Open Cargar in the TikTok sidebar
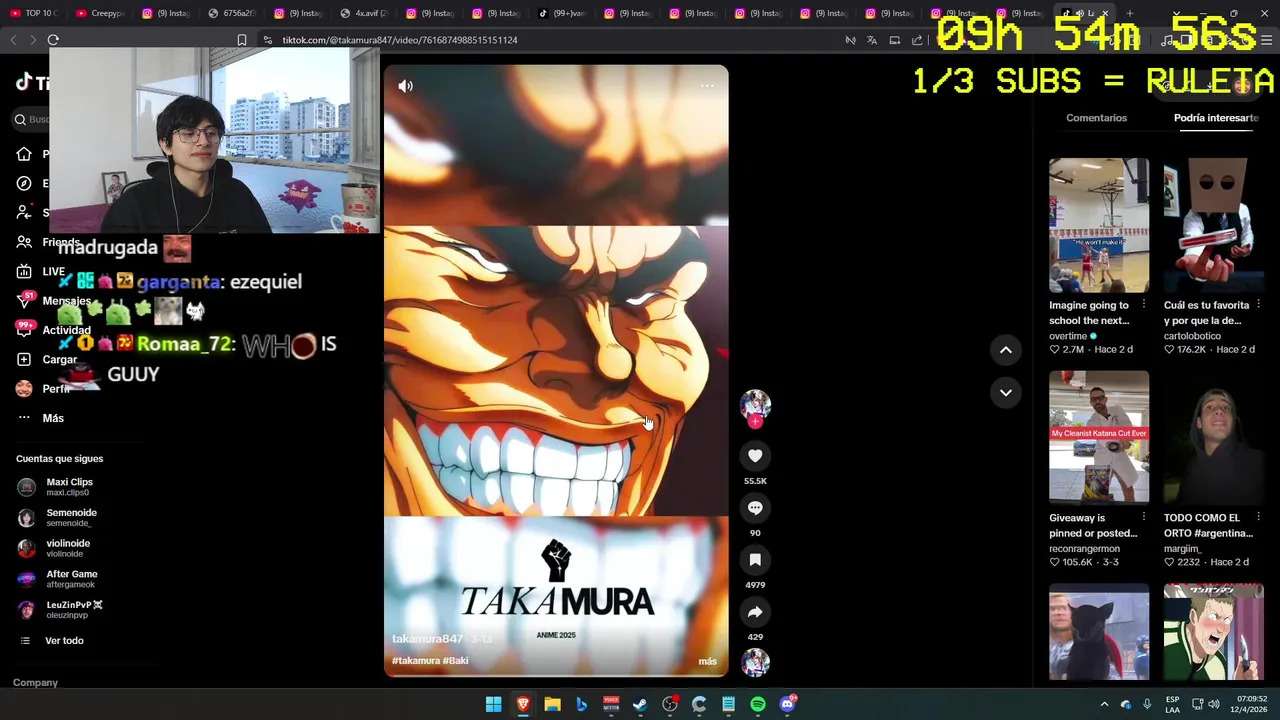Viewport: 1280px width, 720px height. (x=46, y=359)
